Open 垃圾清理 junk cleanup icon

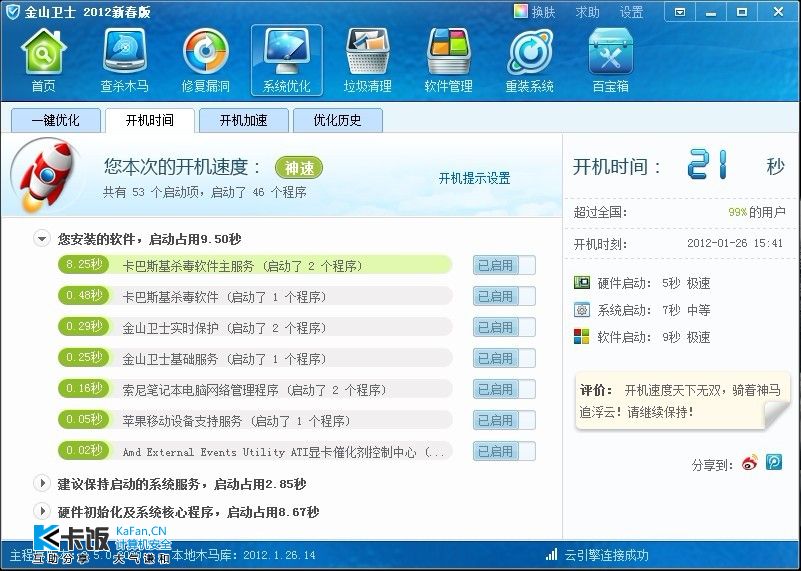point(367,61)
